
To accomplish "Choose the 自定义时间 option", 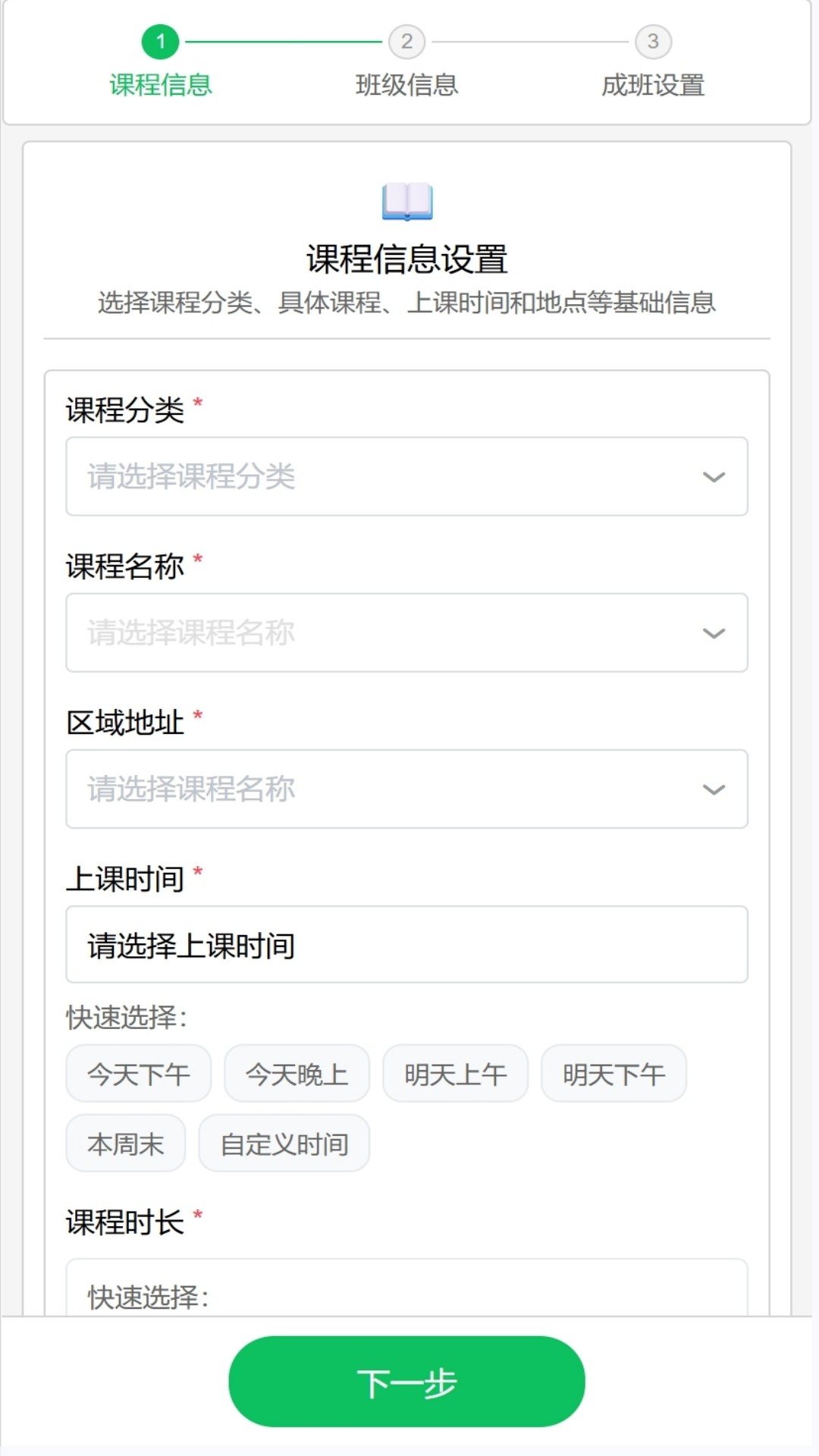I will point(284,1143).
